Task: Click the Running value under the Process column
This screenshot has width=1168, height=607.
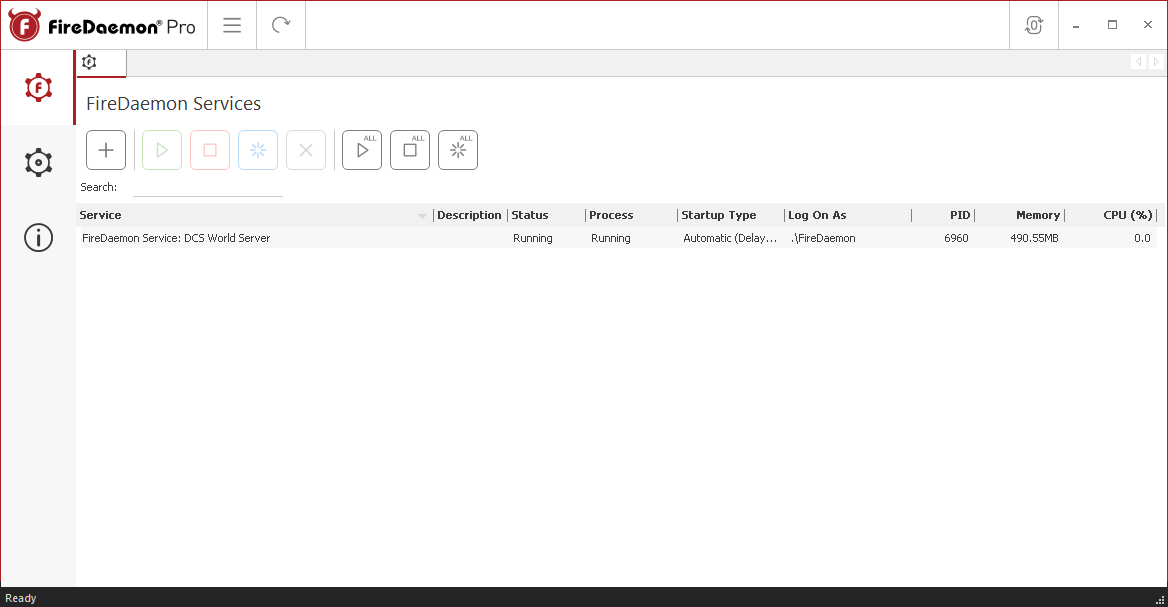Action: click(x=611, y=238)
